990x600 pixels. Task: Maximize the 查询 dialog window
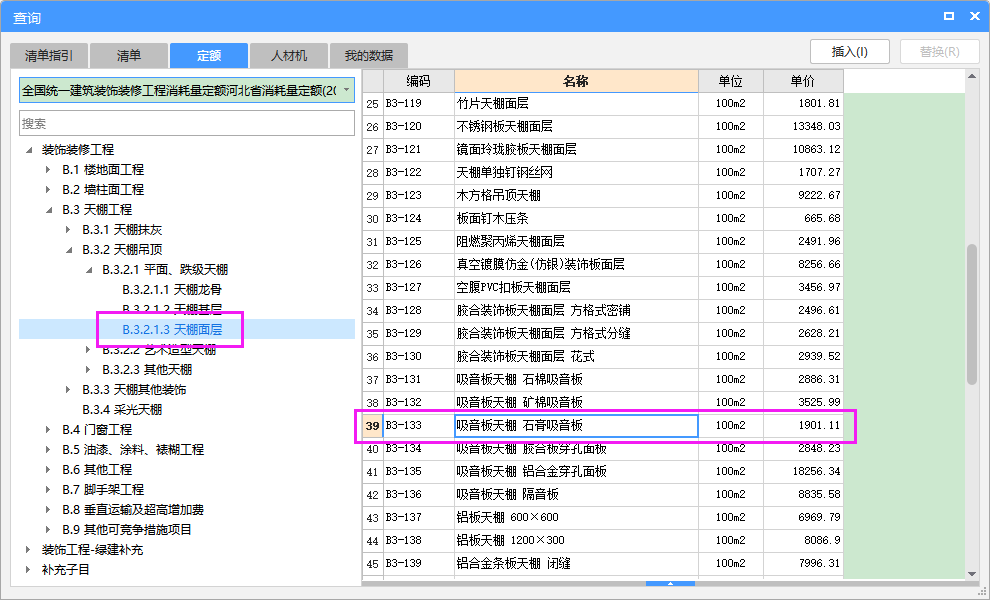(949, 16)
